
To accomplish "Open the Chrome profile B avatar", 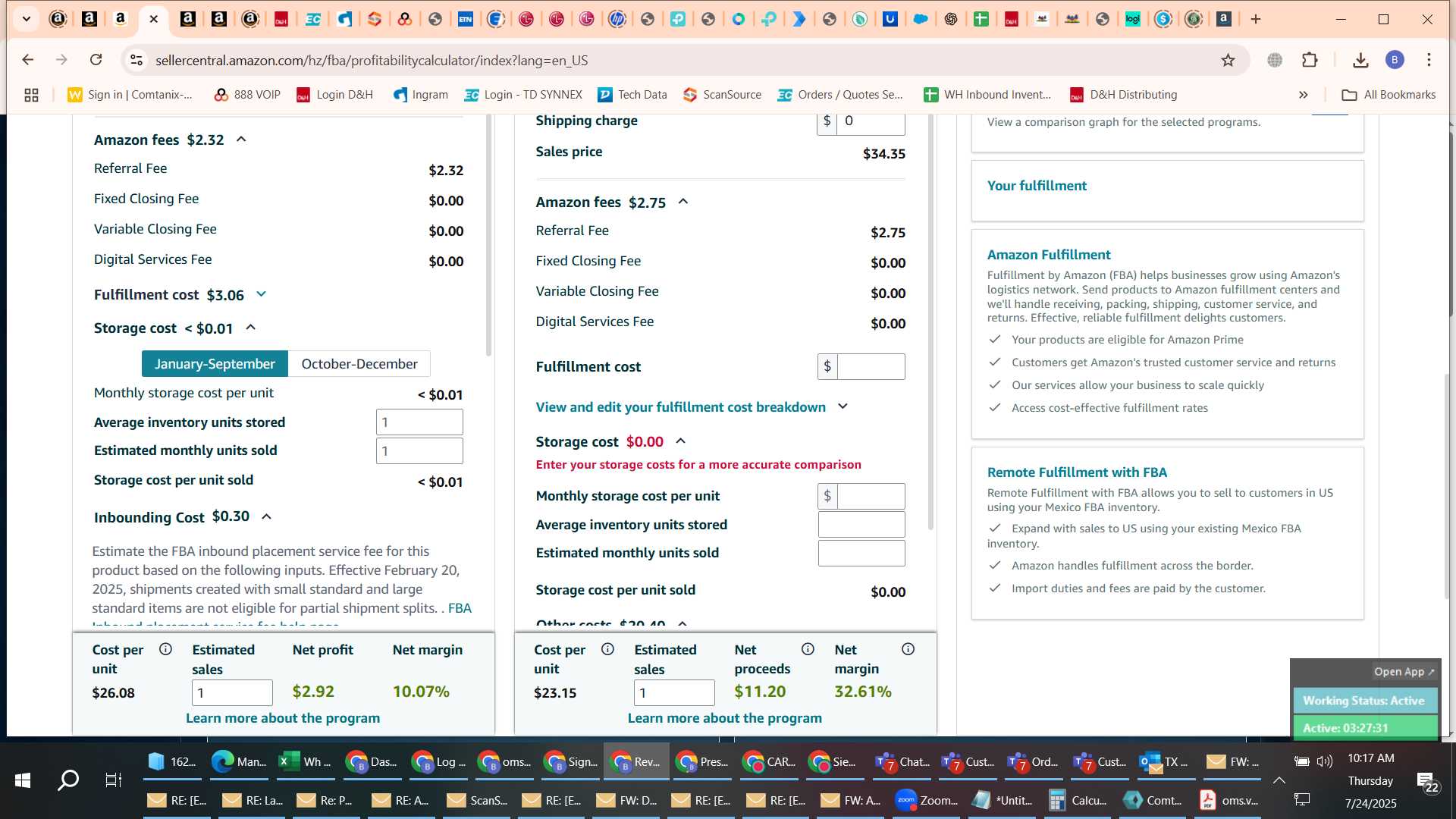I will [x=1395, y=60].
